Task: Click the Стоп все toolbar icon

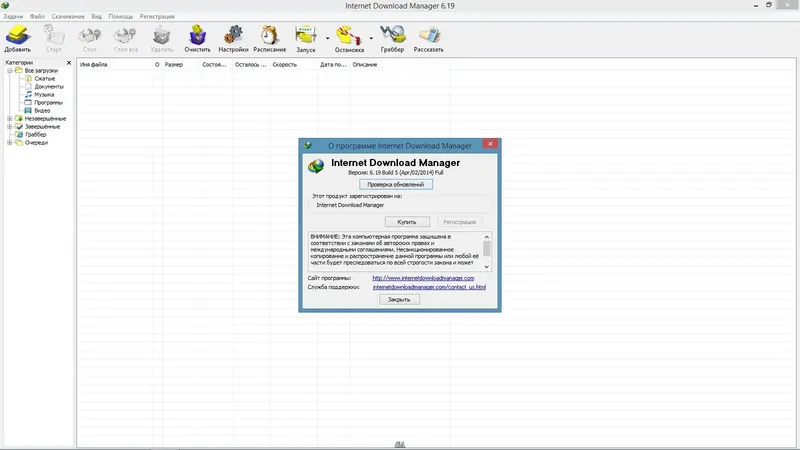Action: [x=126, y=38]
